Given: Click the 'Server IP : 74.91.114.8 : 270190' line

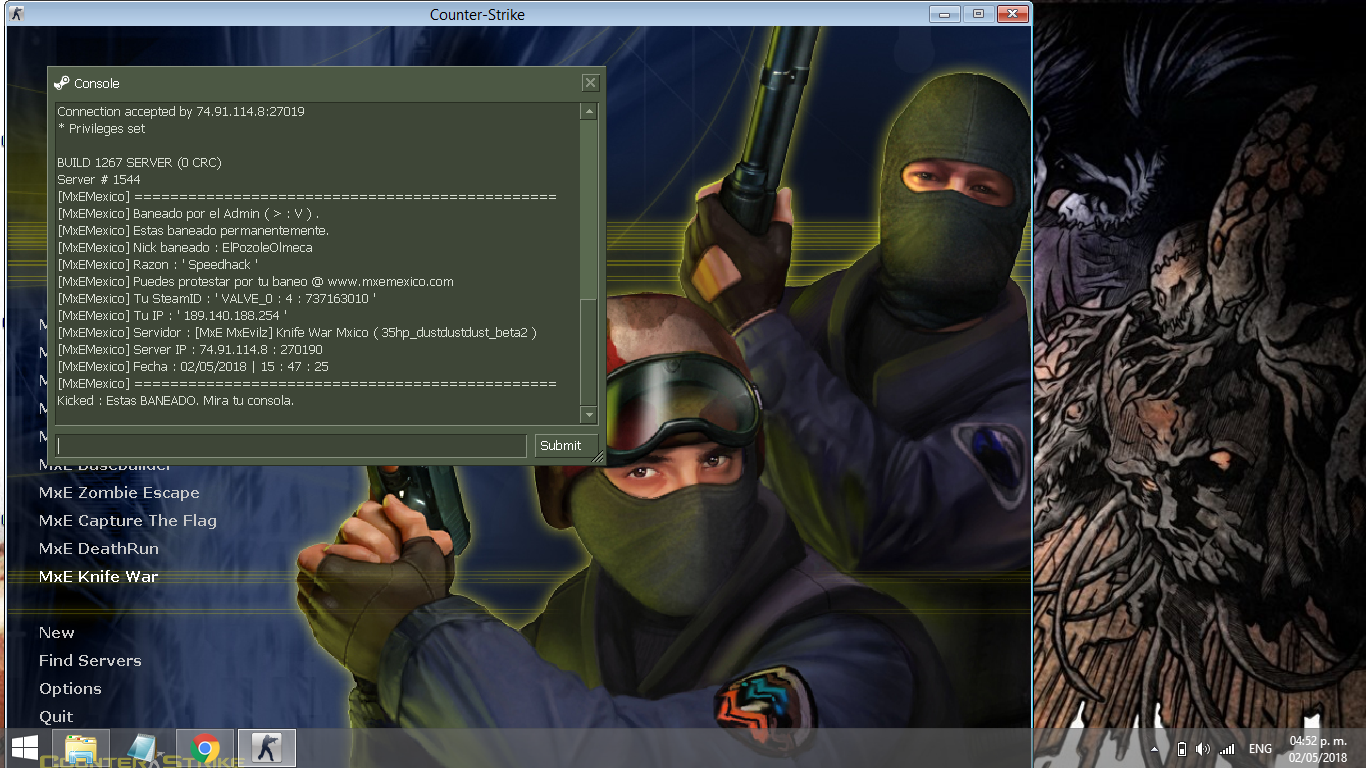Looking at the screenshot, I should [x=190, y=350].
